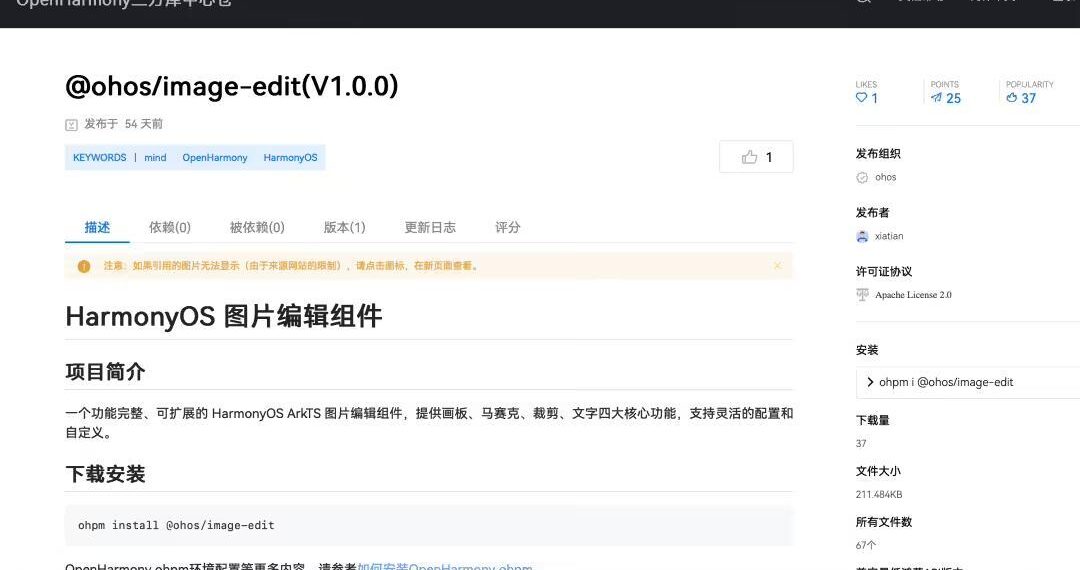Click the popularity value 37
The height and width of the screenshot is (570, 1080).
(1028, 98)
